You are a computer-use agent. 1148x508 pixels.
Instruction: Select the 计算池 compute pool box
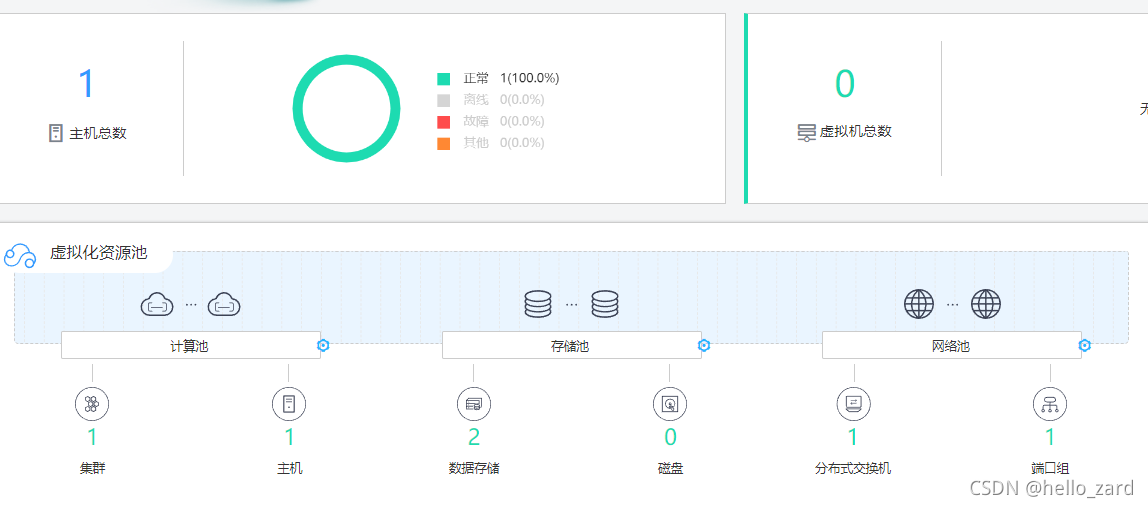point(190,346)
